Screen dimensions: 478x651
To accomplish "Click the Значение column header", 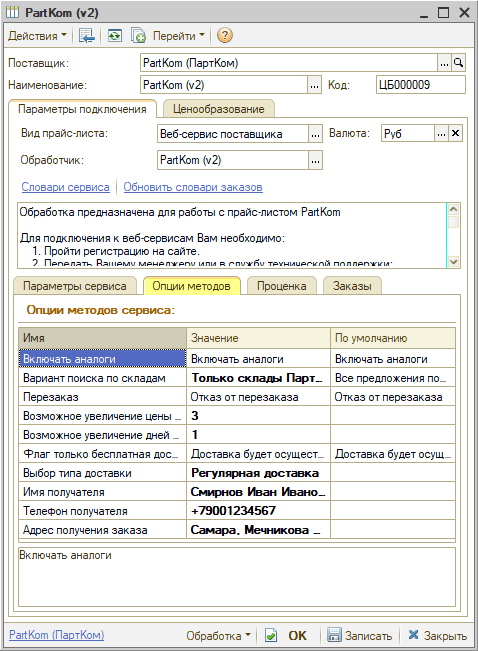I will [258, 338].
